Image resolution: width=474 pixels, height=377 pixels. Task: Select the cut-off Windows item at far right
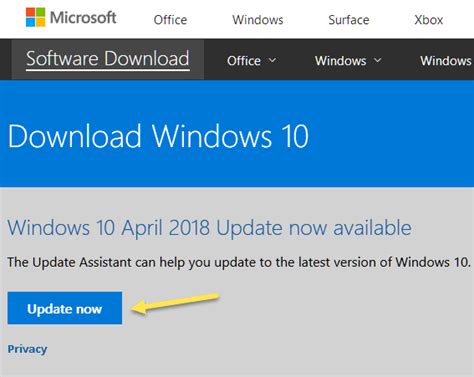[x=447, y=61]
